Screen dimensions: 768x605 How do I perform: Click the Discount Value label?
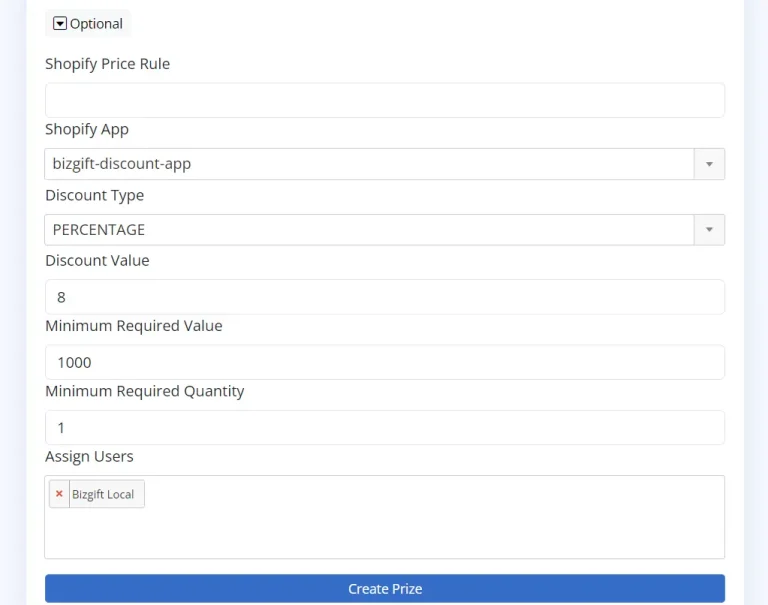97,260
